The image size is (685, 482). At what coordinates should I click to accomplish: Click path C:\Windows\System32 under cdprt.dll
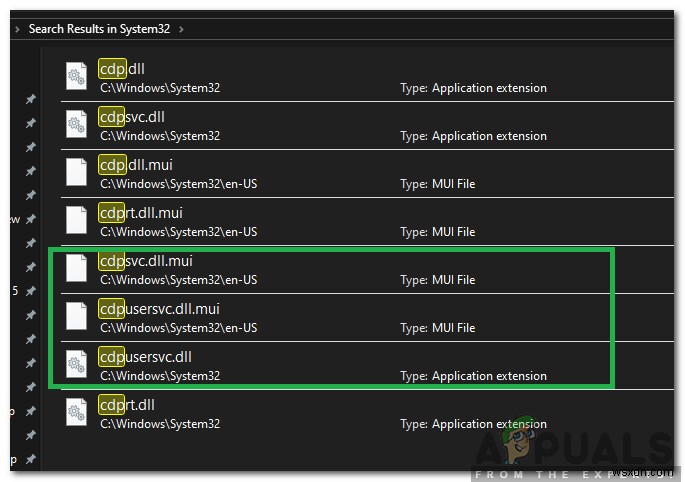160,425
